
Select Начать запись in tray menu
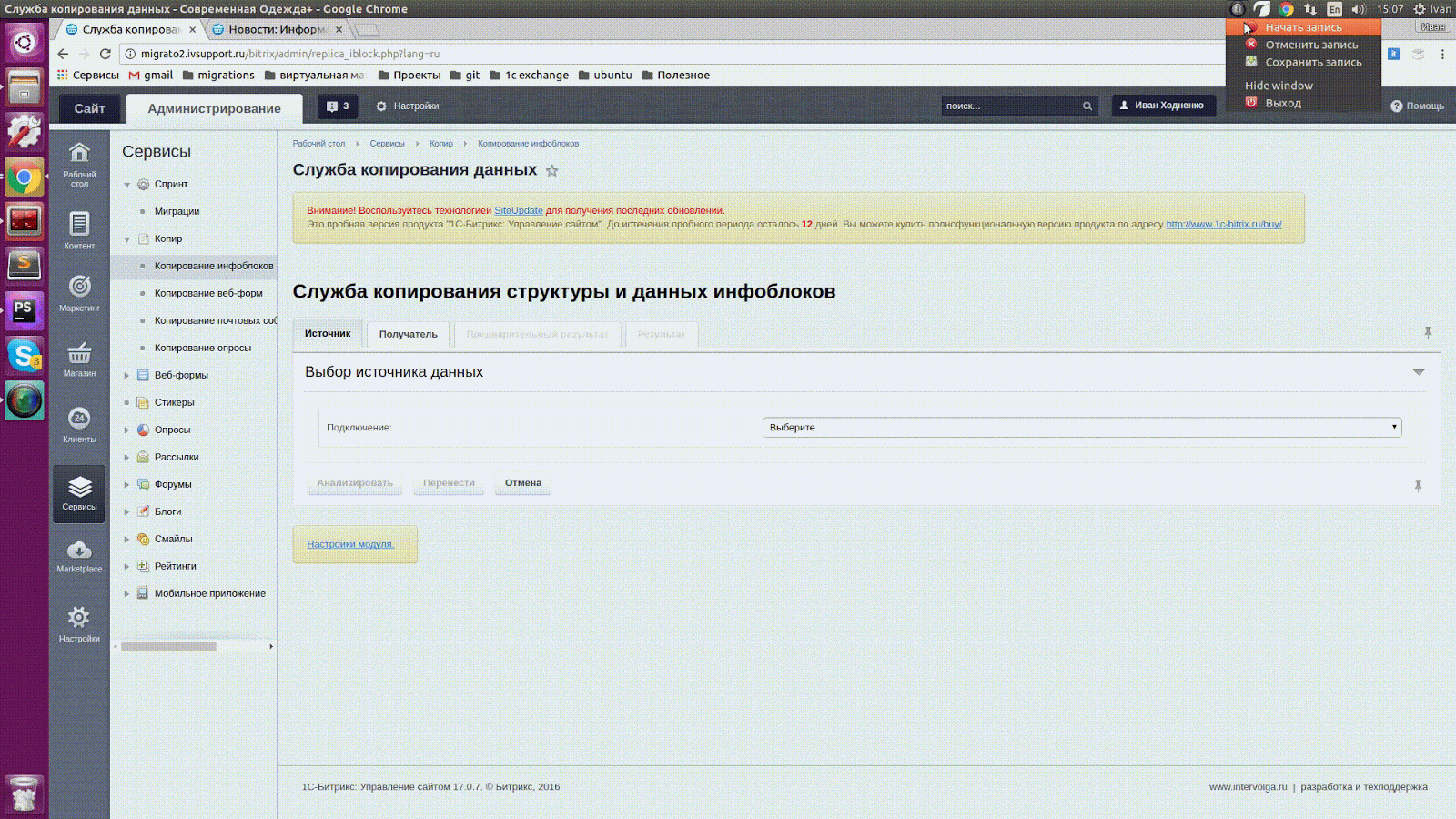[1303, 27]
